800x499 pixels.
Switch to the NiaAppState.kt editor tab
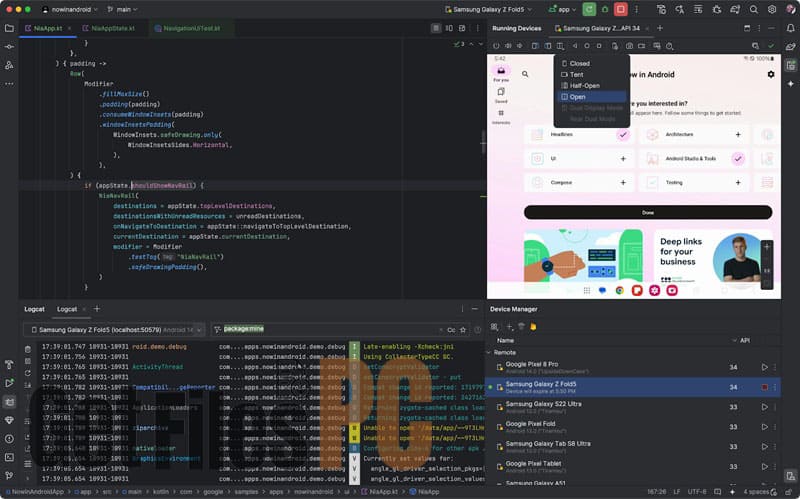pyautogui.click(x=112, y=28)
